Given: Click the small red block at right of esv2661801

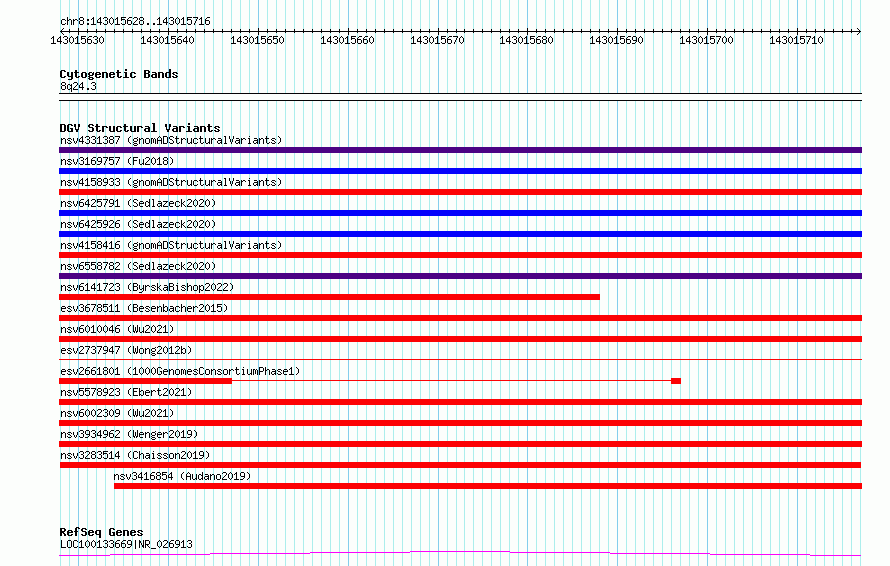Looking at the screenshot, I should coord(676,381).
